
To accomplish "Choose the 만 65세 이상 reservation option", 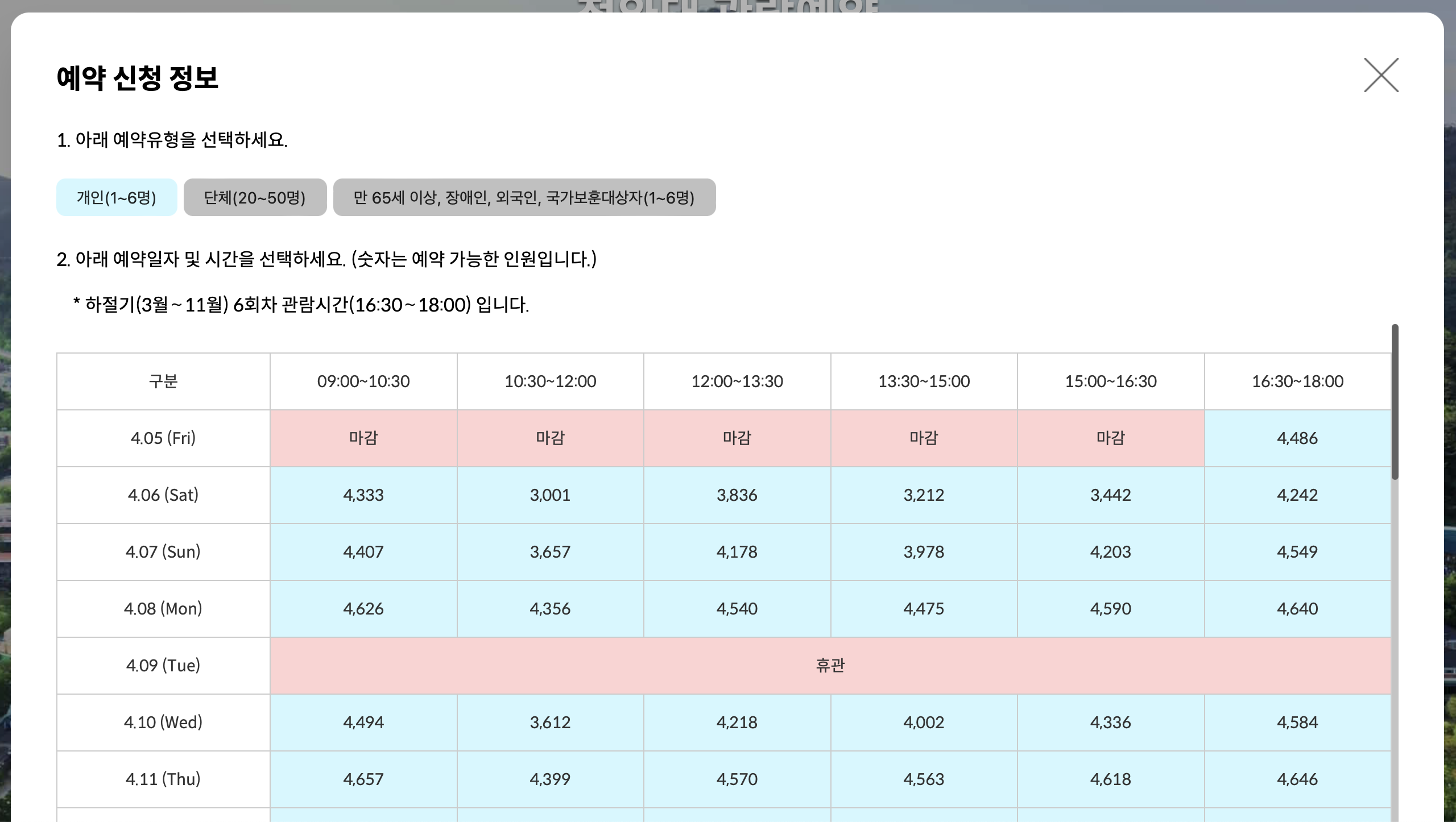I will [x=524, y=197].
